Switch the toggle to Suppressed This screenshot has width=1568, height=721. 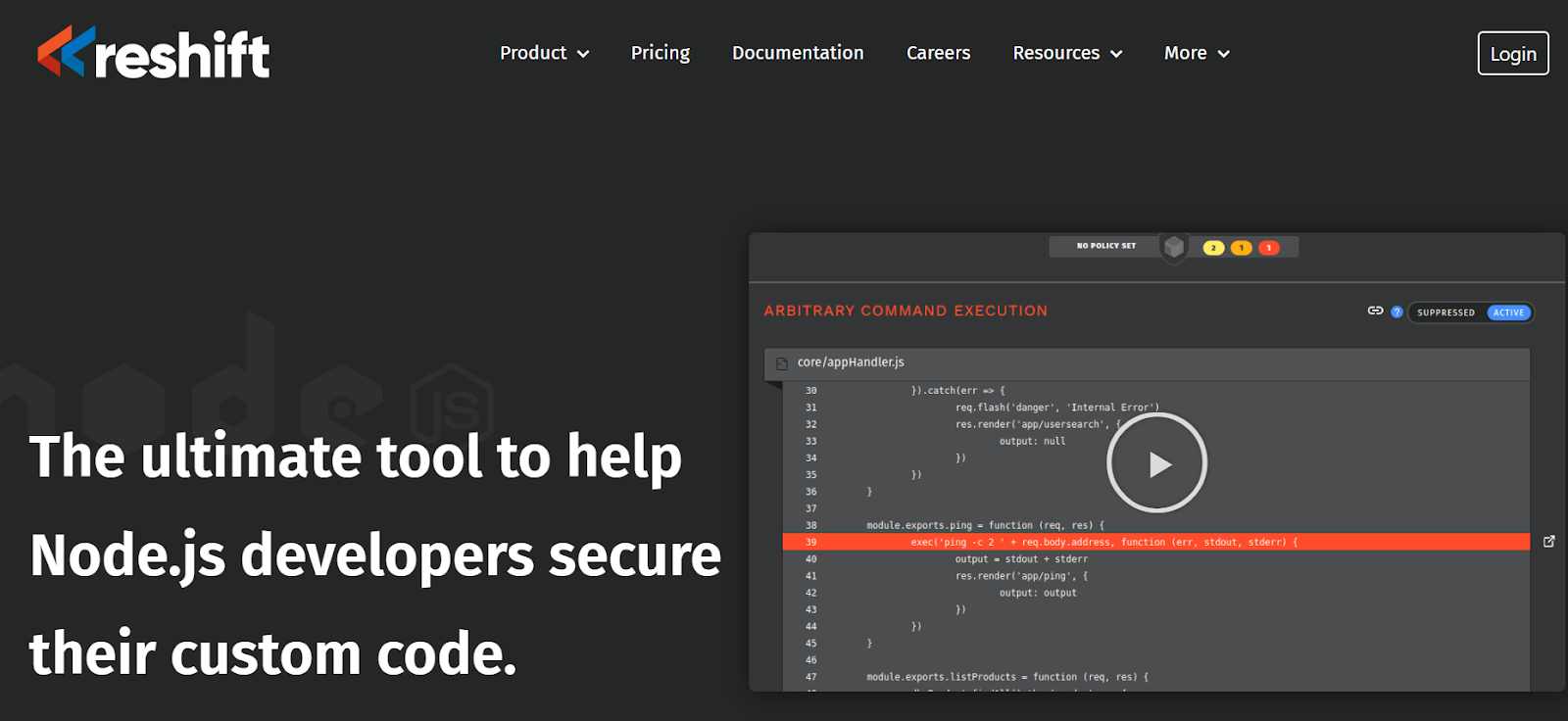1445,312
